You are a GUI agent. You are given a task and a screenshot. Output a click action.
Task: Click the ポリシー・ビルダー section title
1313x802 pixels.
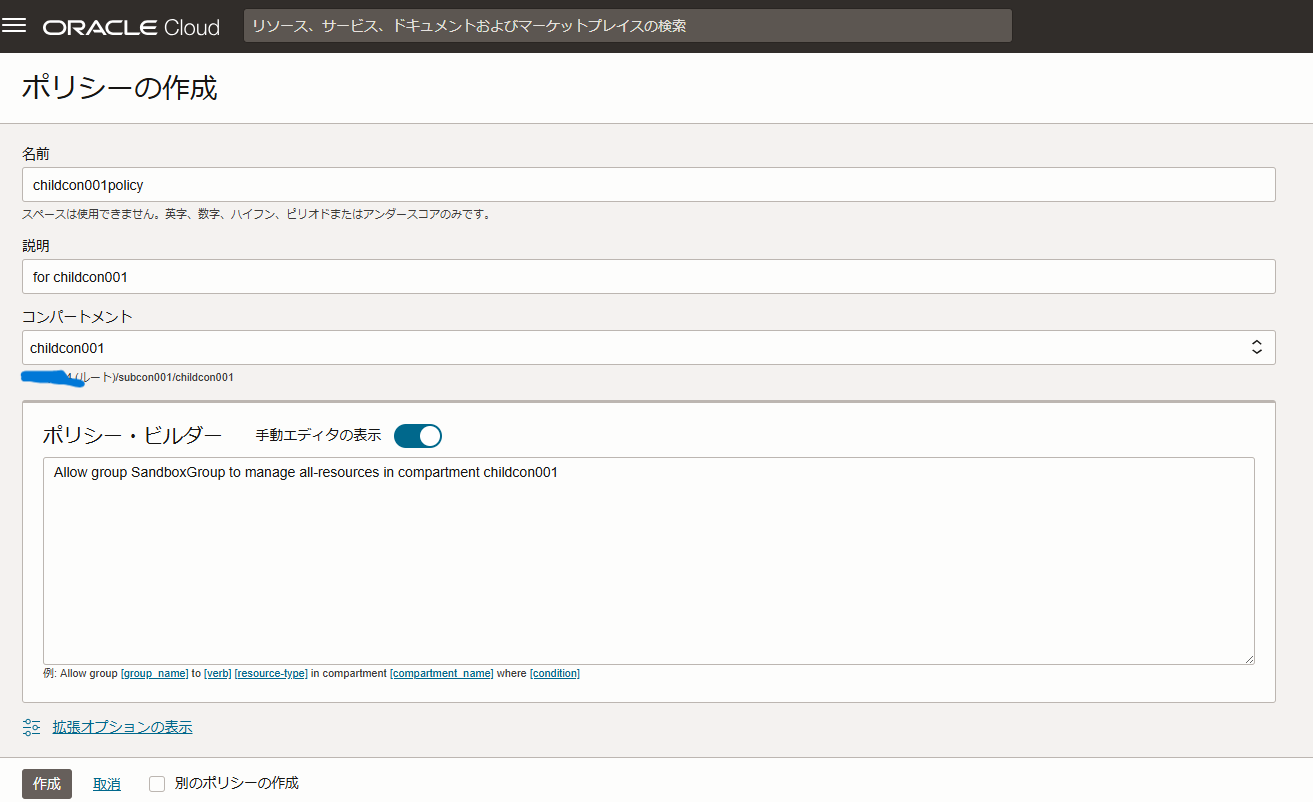click(x=132, y=435)
